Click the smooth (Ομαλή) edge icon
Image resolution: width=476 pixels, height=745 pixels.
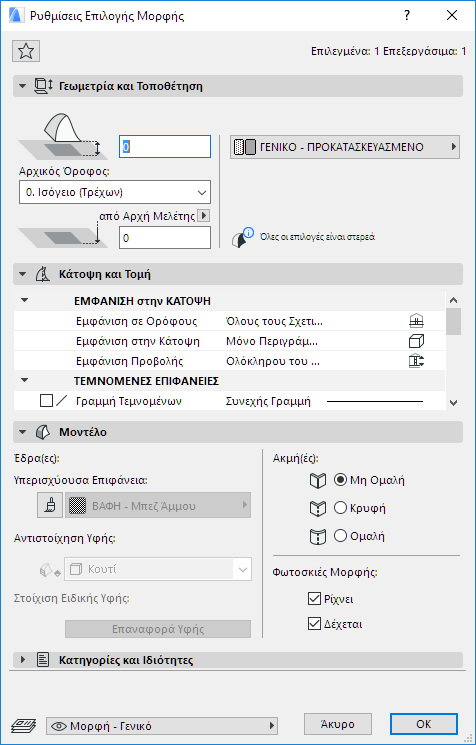[317, 537]
